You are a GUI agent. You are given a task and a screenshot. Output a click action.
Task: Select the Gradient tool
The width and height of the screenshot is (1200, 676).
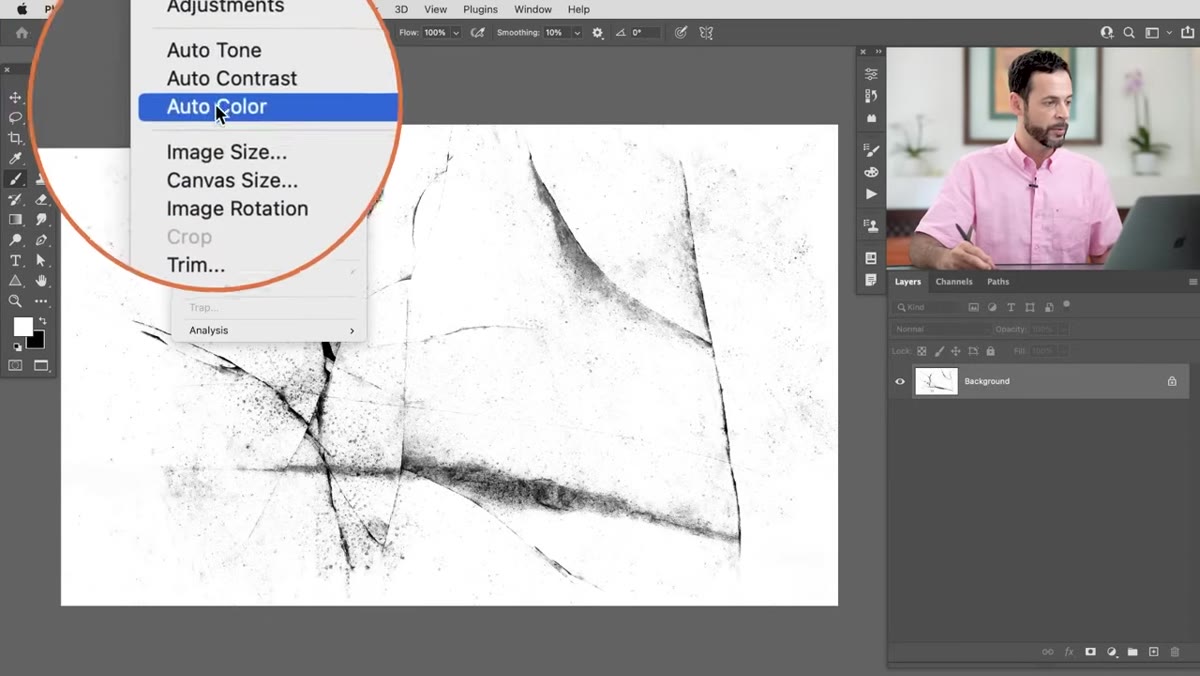[x=15, y=220]
